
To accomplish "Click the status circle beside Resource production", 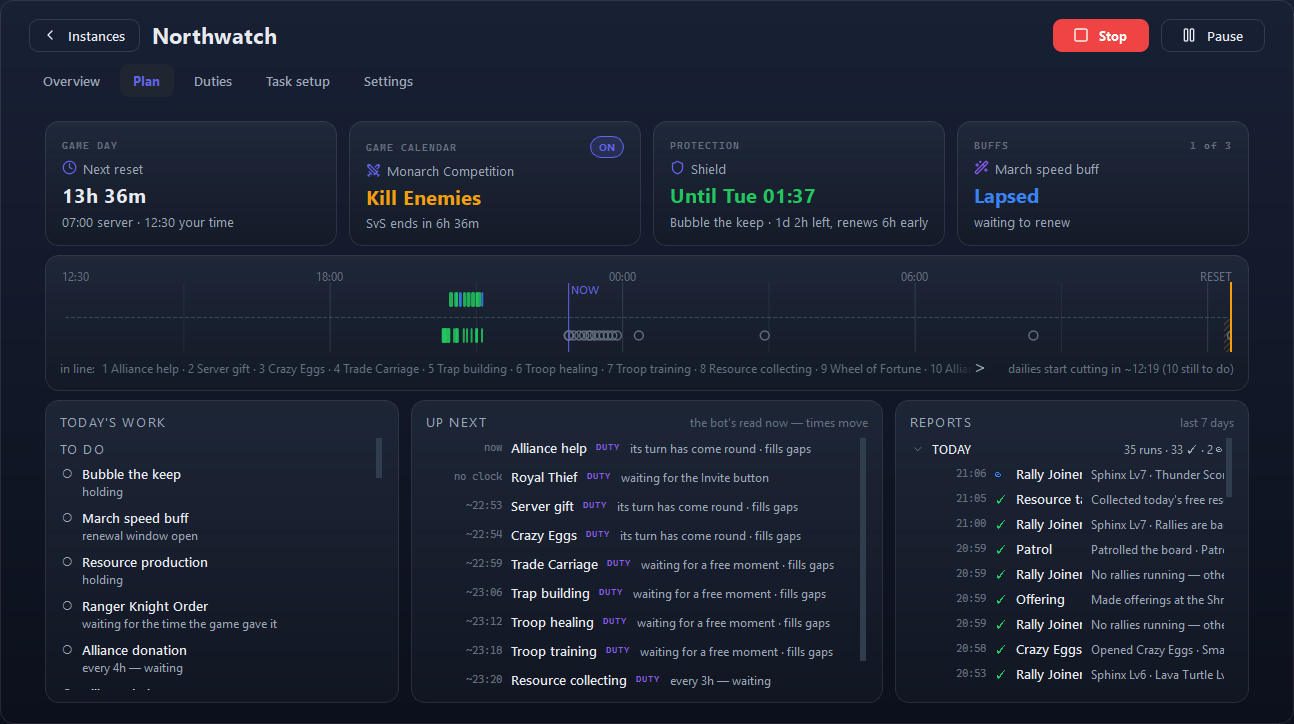I will pos(67,562).
